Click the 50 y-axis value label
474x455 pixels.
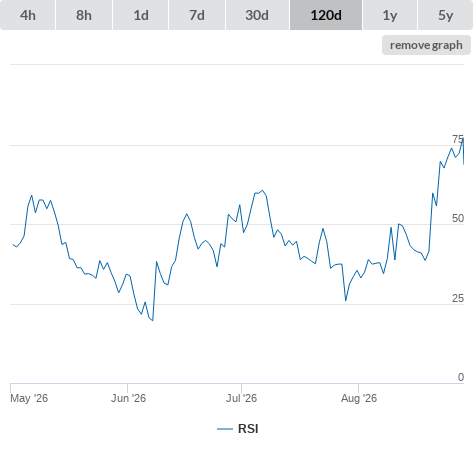tap(458, 218)
